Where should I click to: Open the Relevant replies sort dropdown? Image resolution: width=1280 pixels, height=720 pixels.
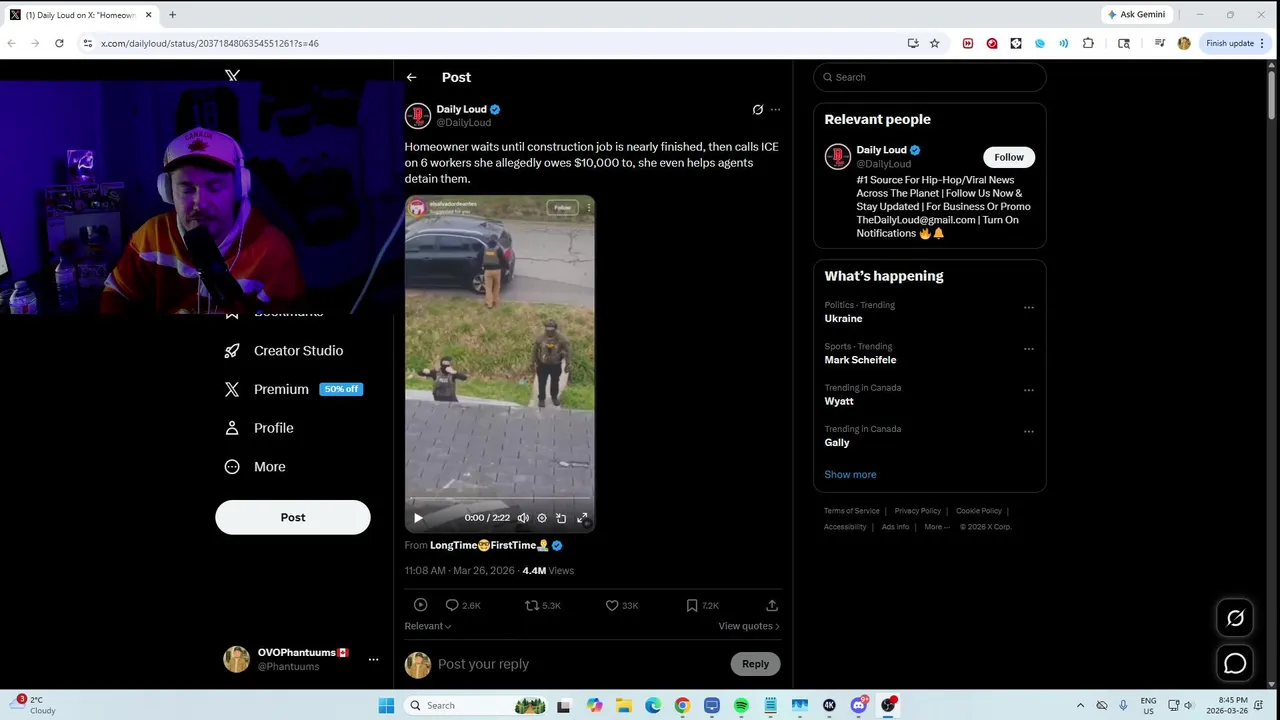click(x=428, y=626)
